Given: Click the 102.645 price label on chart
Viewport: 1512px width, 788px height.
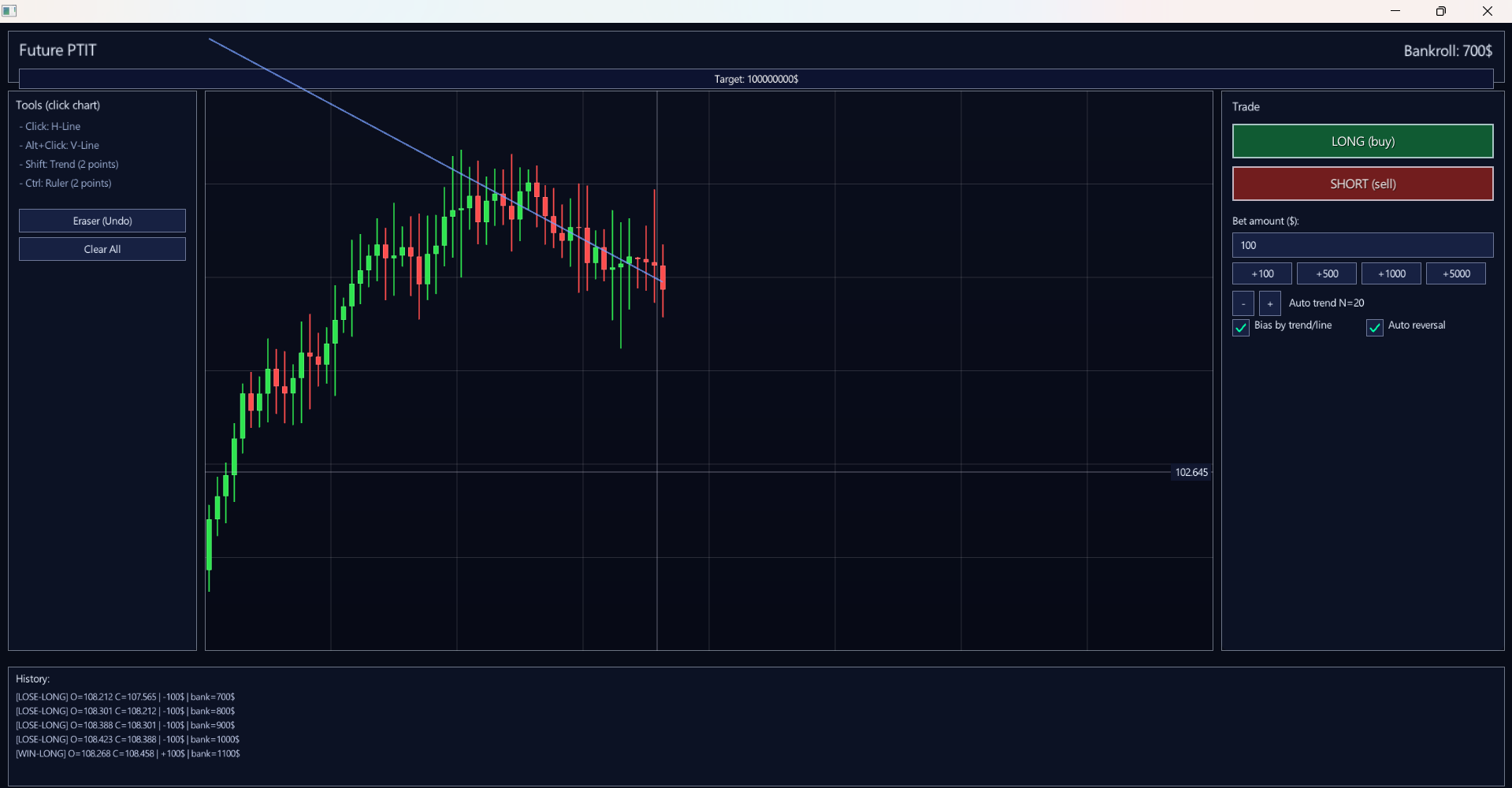Looking at the screenshot, I should click(1191, 472).
